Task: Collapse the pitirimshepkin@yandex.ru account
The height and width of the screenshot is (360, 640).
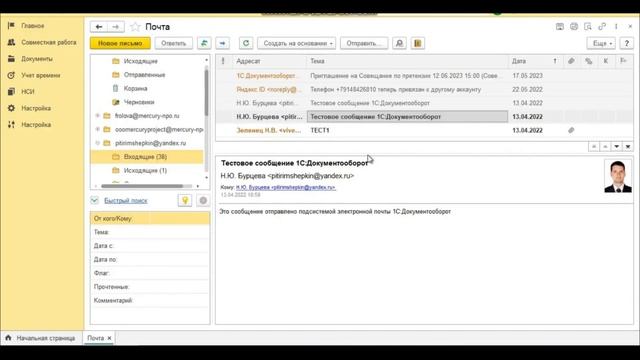Action: [98, 143]
